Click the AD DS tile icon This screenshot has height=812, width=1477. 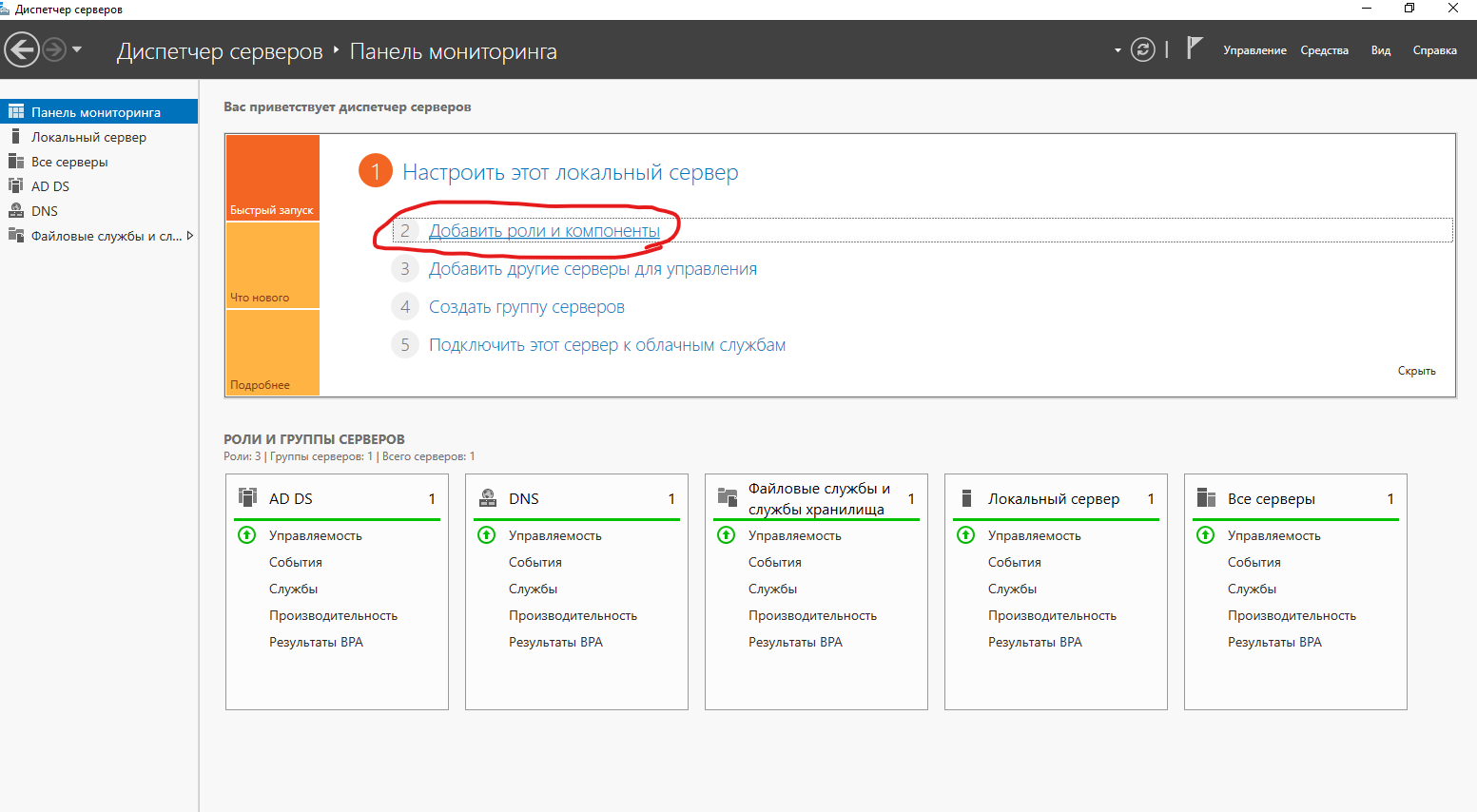click(x=247, y=497)
